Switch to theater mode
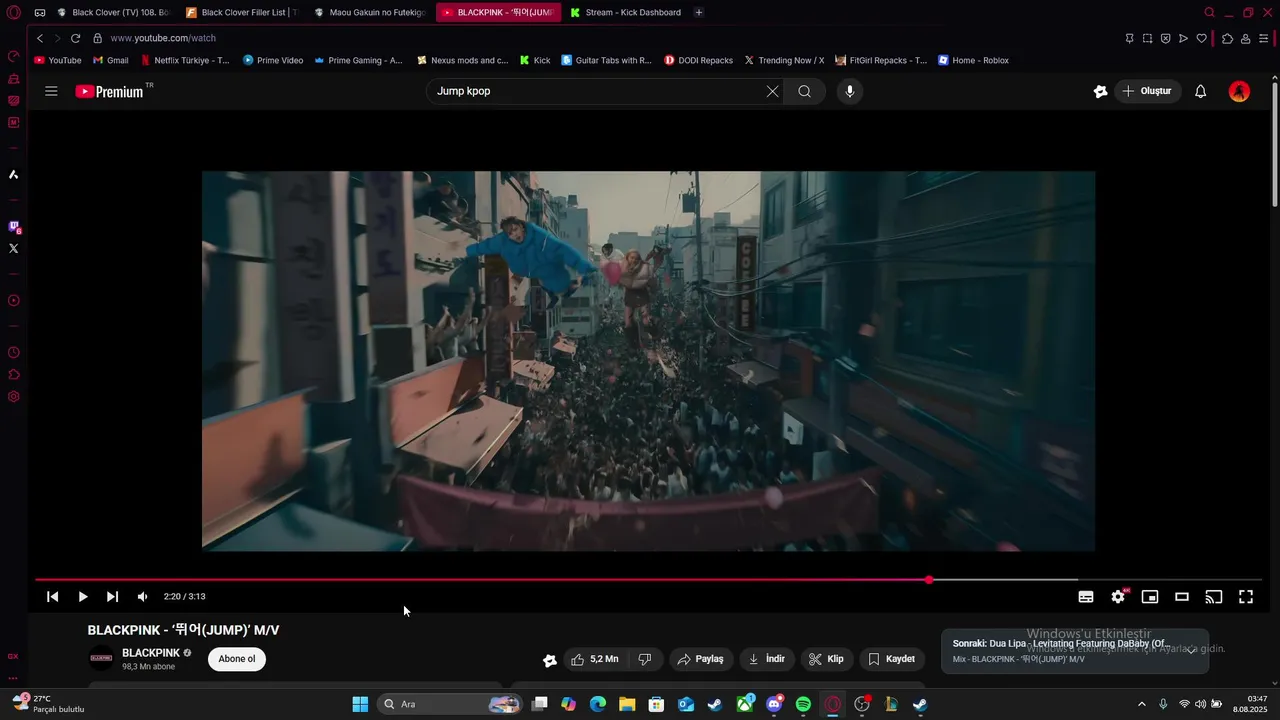The image size is (1280, 720). coord(1182,596)
